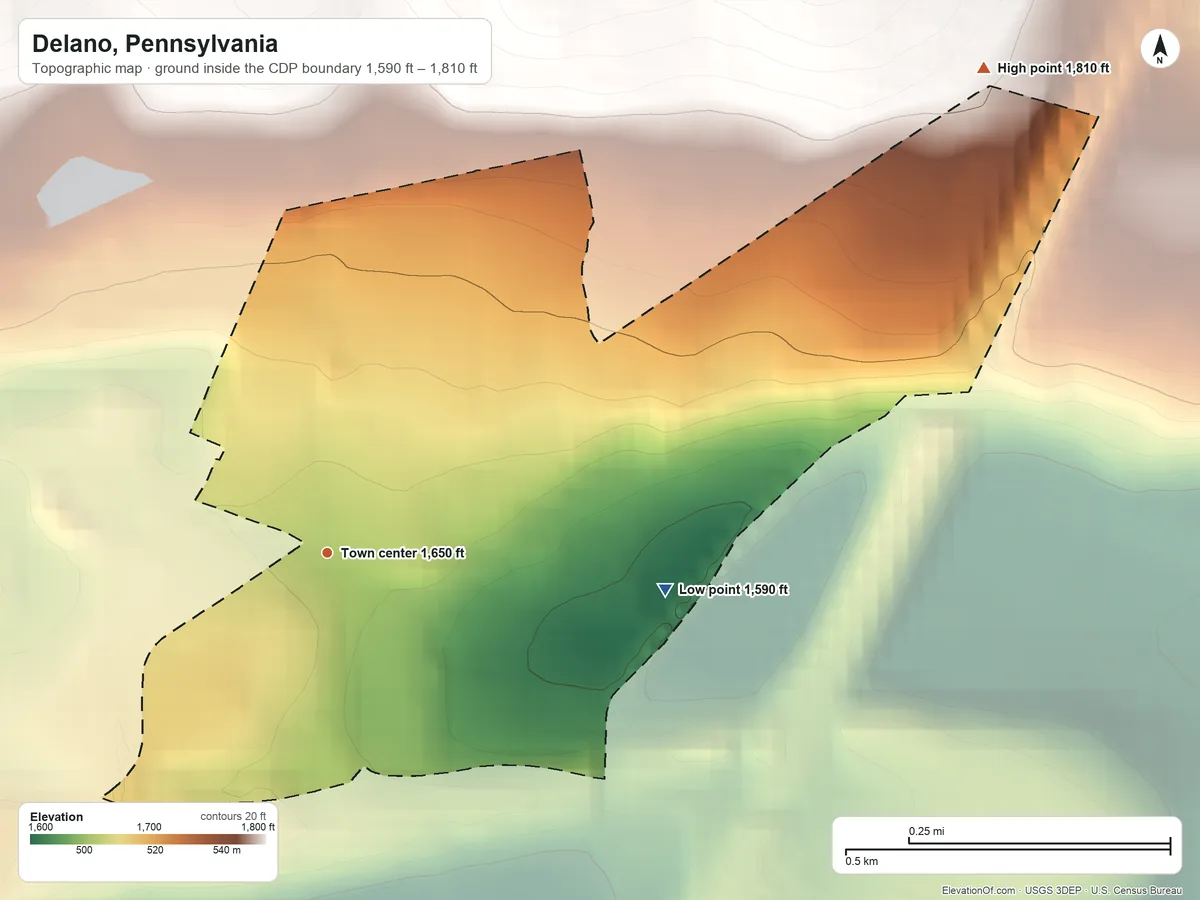
Task: Click the topographic map subtitle text
Action: (255, 70)
